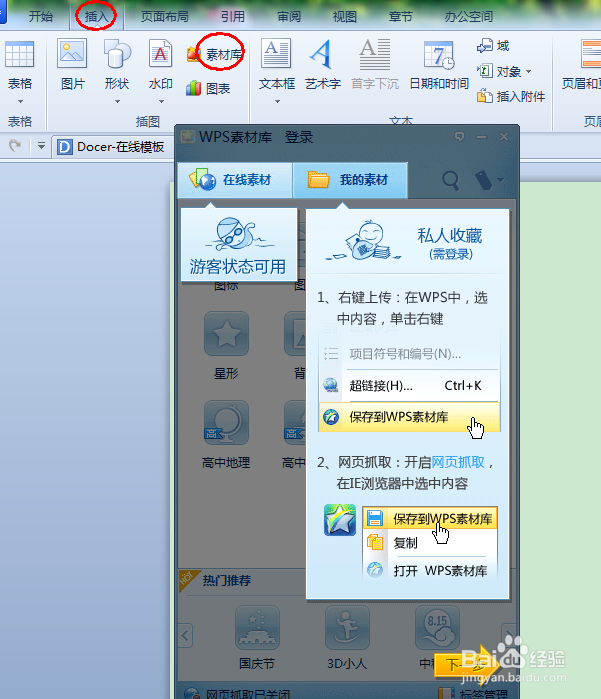Switch to 在线素材 tab

235,180
